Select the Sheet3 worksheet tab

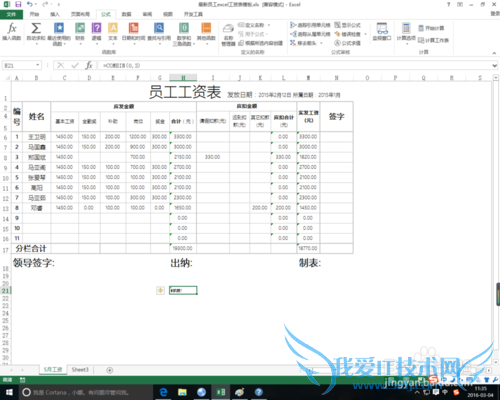pos(80,370)
